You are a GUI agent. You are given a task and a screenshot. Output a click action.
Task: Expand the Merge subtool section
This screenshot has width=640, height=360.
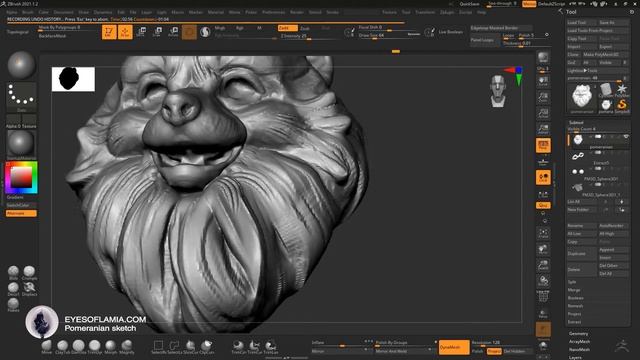[x=574, y=290]
